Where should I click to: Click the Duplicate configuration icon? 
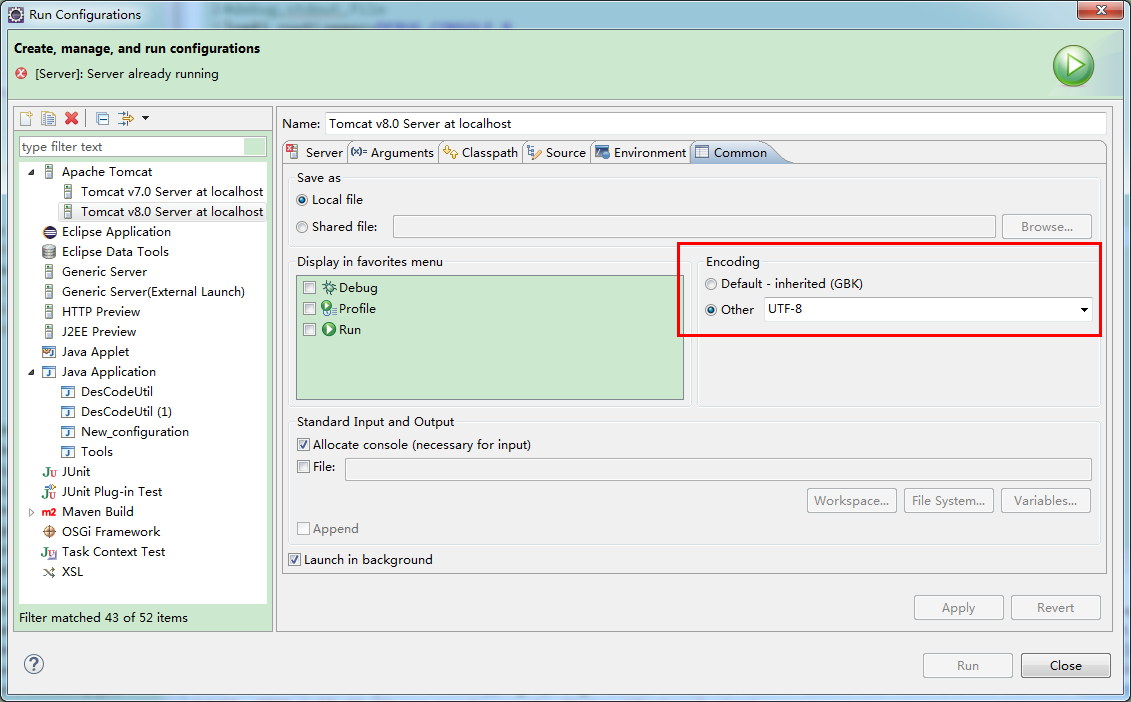[x=48, y=118]
